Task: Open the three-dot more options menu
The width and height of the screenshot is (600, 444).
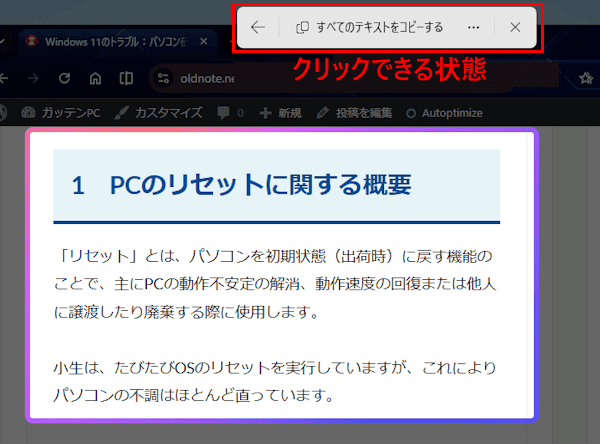Action: [x=473, y=28]
